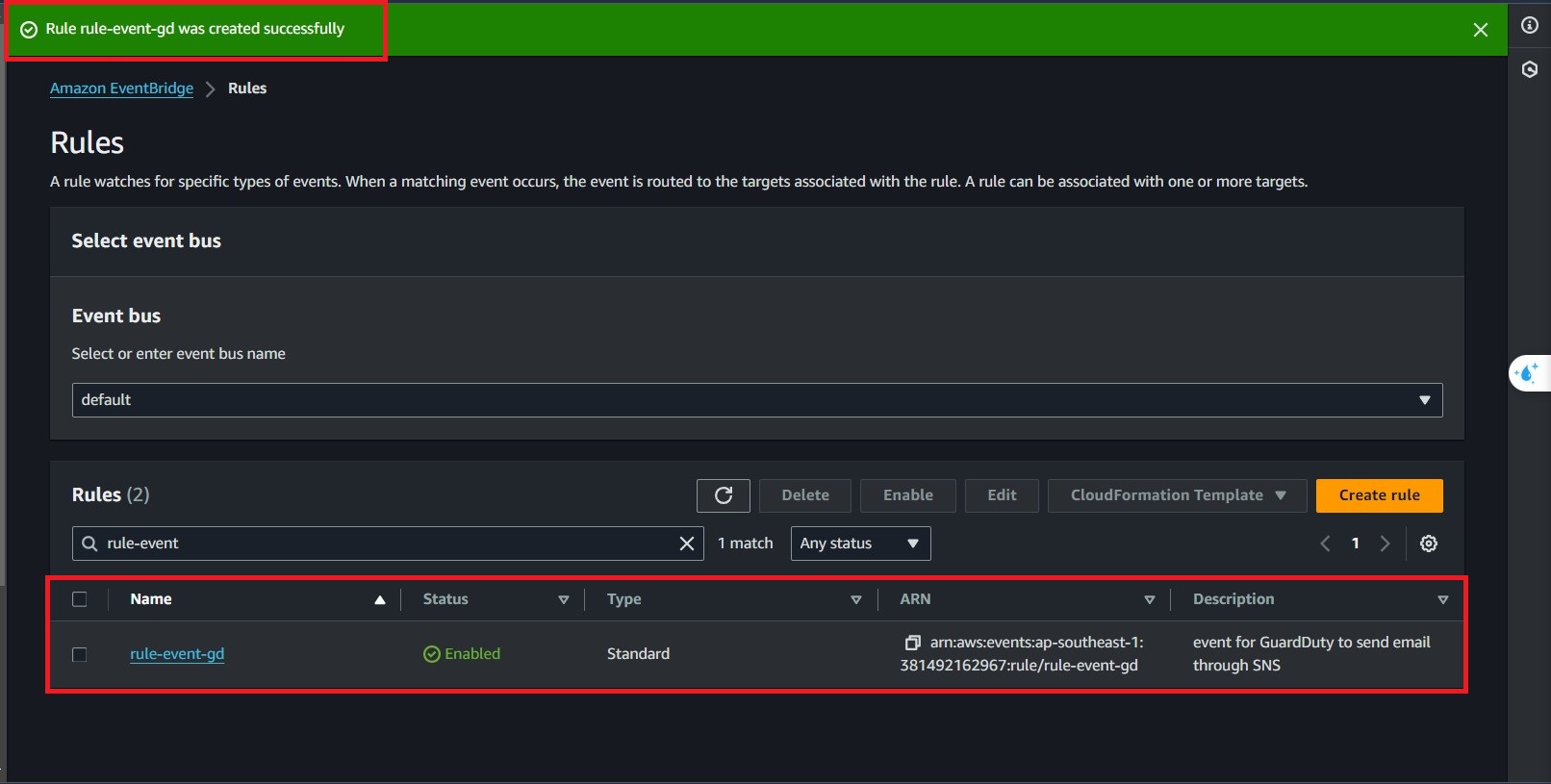
Task: Open table preferences gear icon
Action: [1428, 544]
